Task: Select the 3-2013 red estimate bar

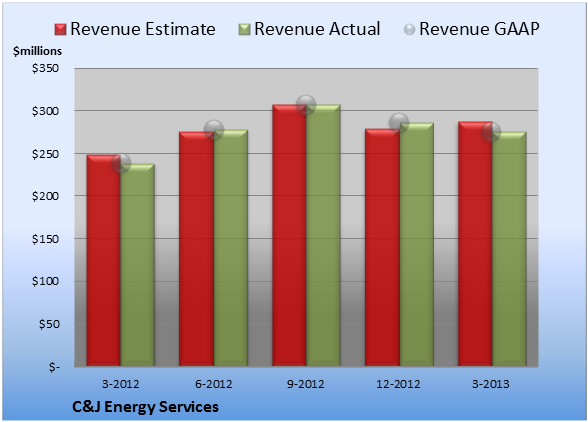Action: tap(475, 244)
